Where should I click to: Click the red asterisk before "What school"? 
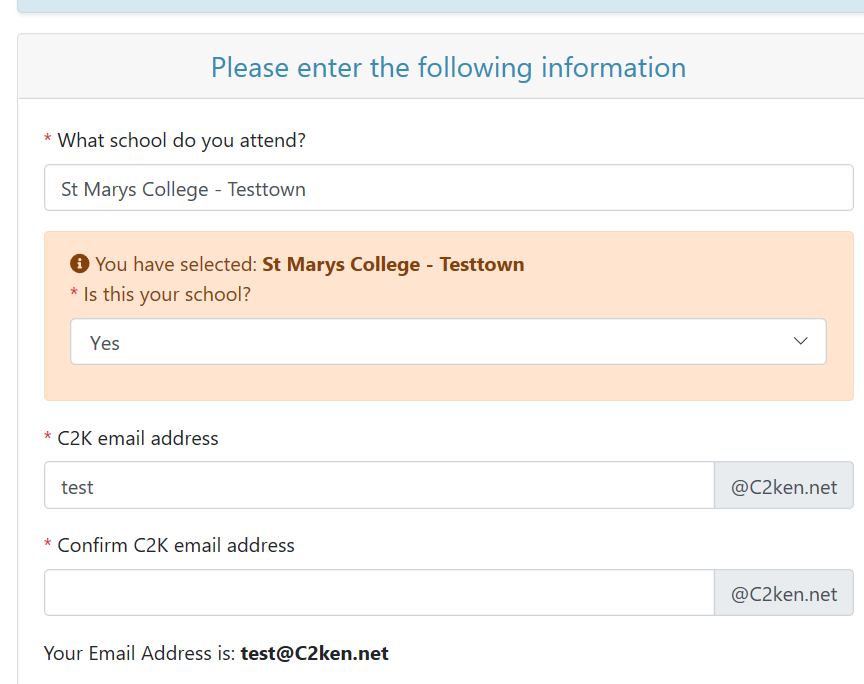coord(48,141)
